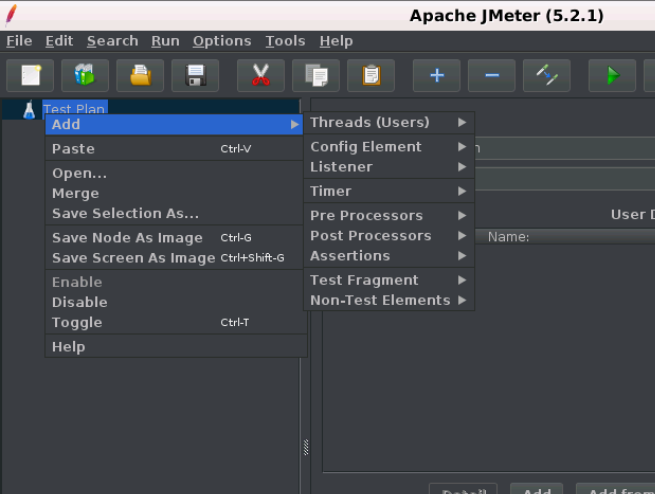Open the Templates icon in toolbar
Image resolution: width=655 pixels, height=494 pixels.
[85, 76]
